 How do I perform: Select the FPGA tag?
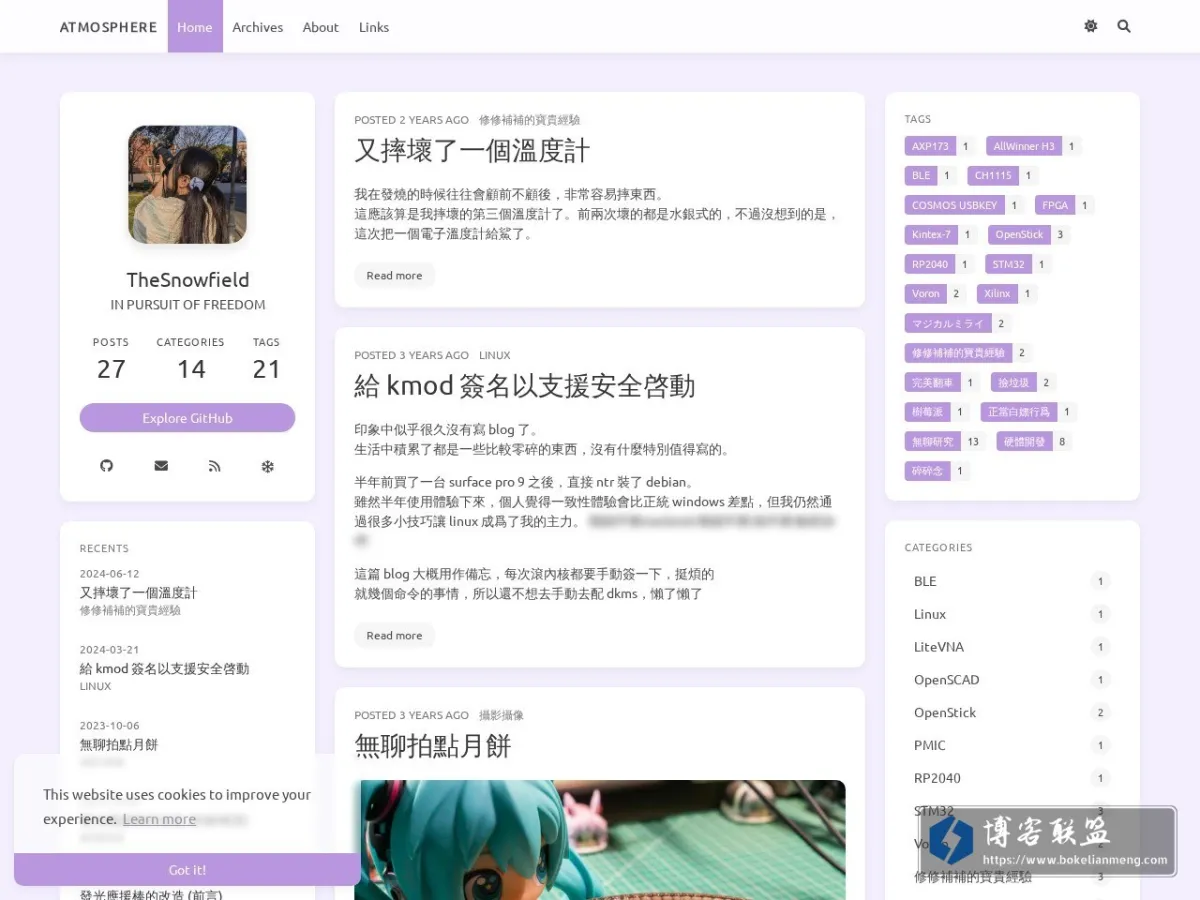point(1055,205)
